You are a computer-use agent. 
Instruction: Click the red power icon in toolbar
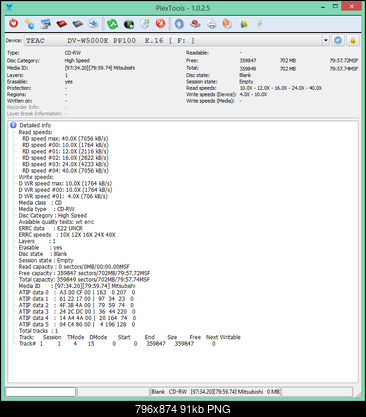(13, 23)
